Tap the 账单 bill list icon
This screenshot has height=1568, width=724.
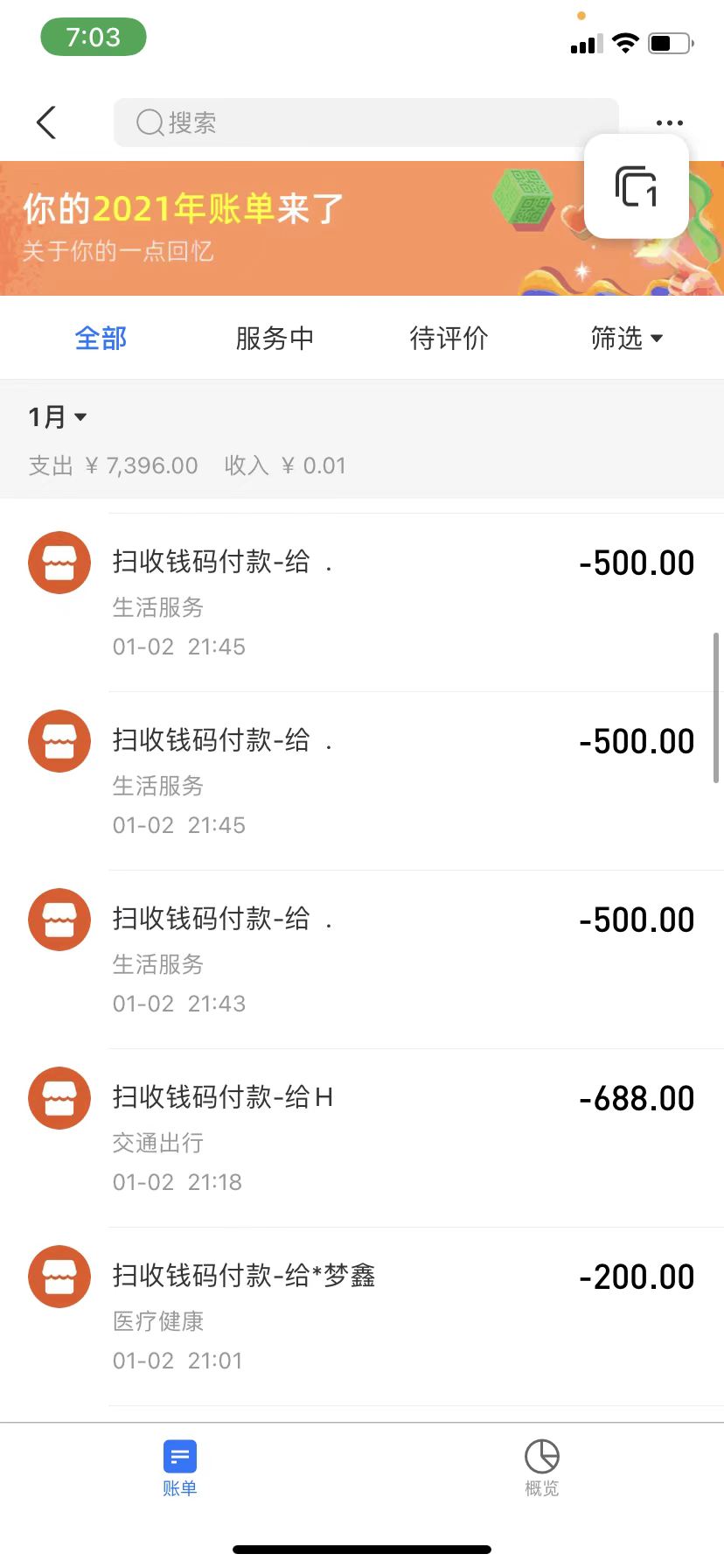click(180, 1457)
